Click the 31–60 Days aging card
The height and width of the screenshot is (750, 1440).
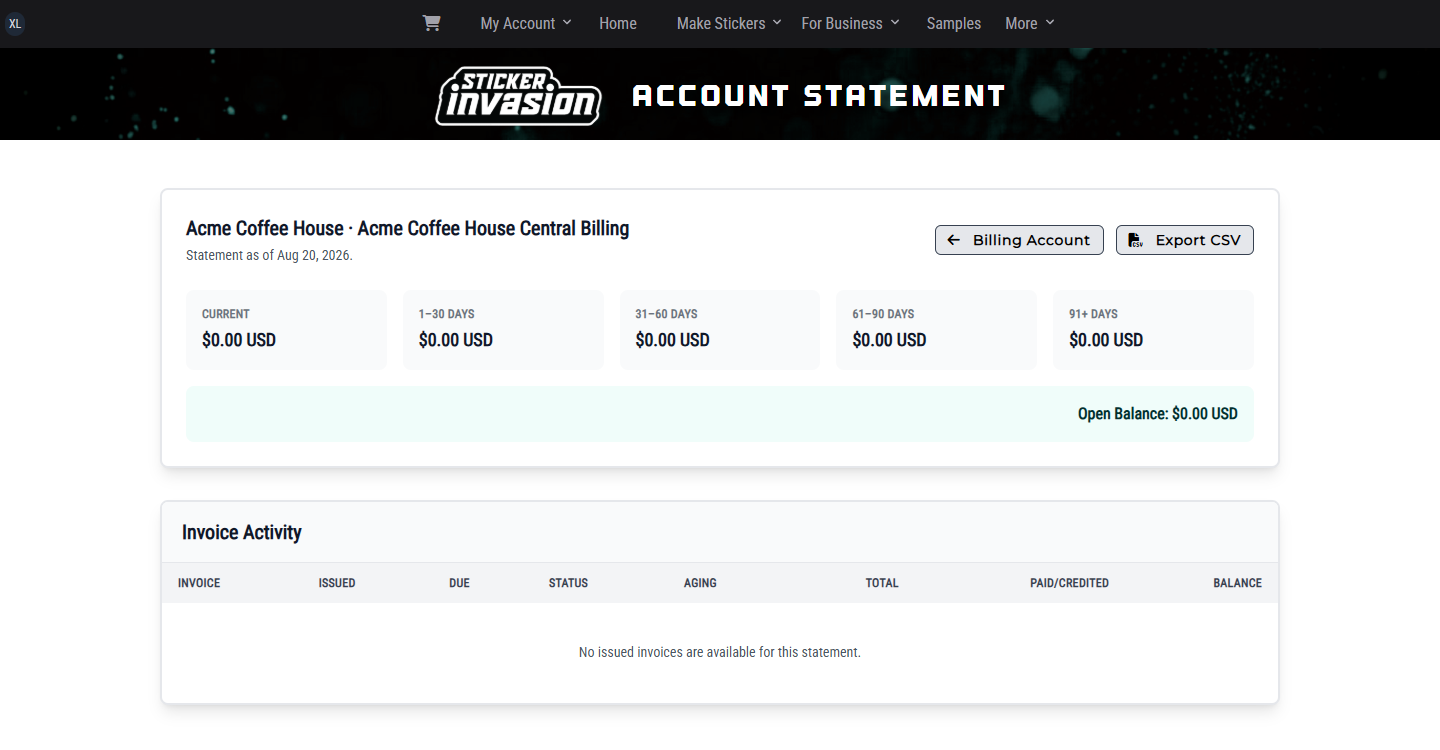pos(720,330)
